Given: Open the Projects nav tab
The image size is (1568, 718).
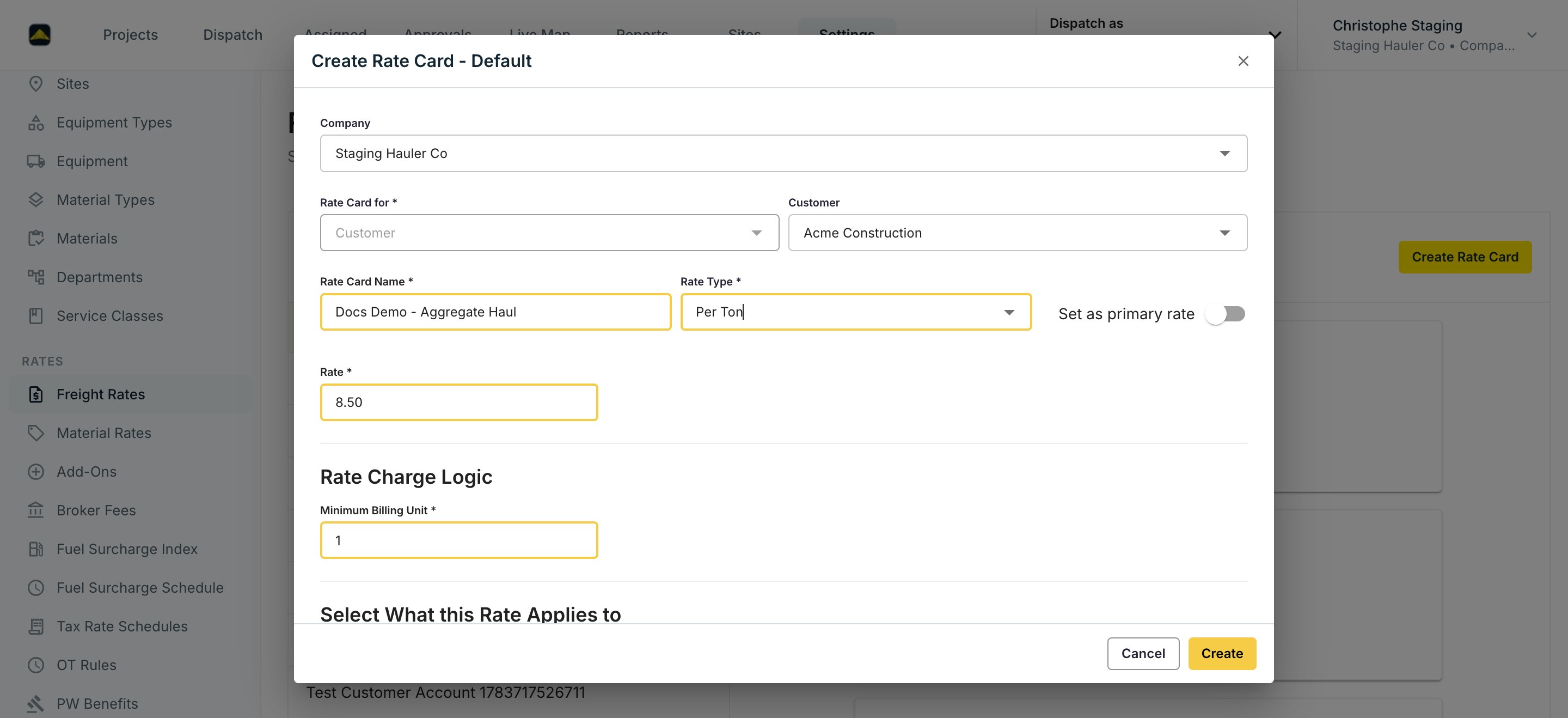Looking at the screenshot, I should click(130, 35).
